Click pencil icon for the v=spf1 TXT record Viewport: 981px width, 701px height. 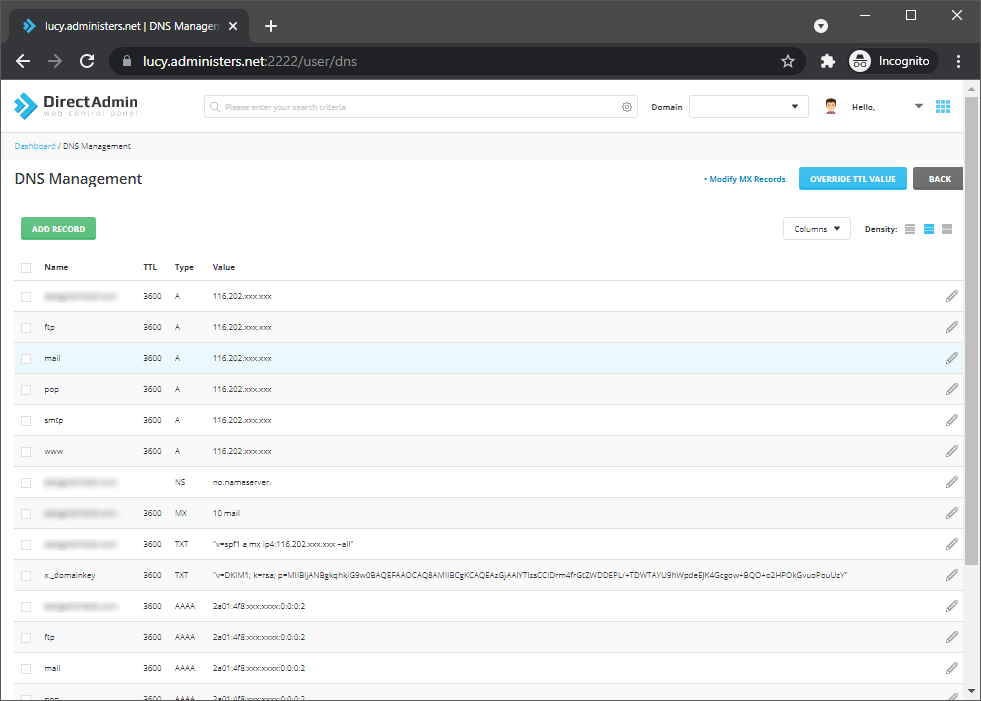(x=952, y=545)
